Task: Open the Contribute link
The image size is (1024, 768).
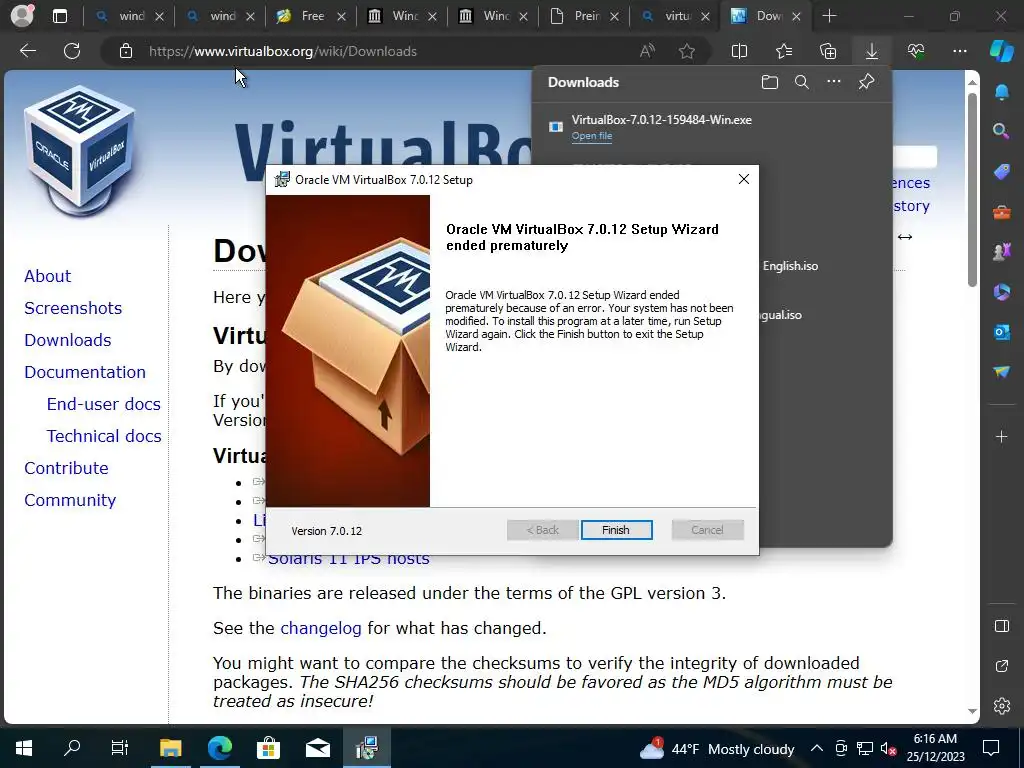Action: [66, 468]
